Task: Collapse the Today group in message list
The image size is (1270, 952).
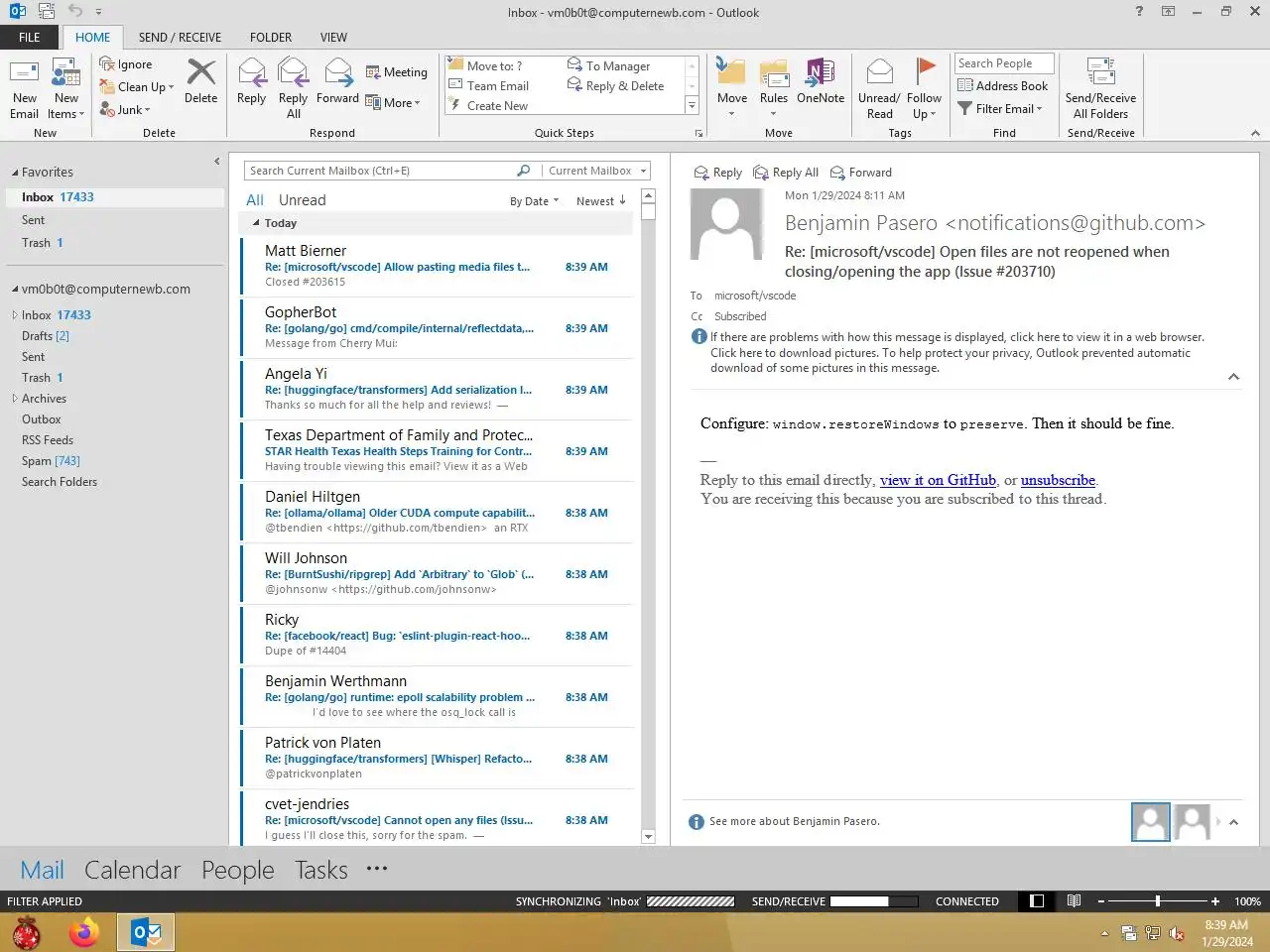Action: (256, 223)
